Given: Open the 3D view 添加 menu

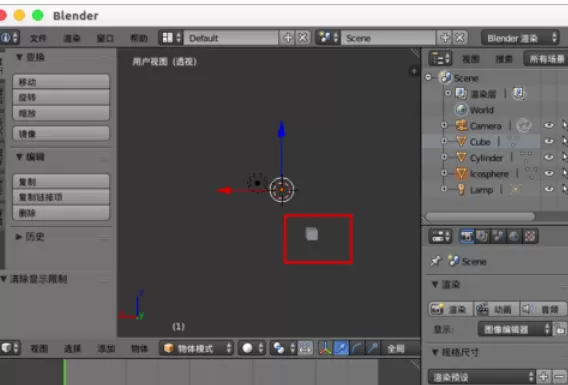Looking at the screenshot, I should (106, 348).
